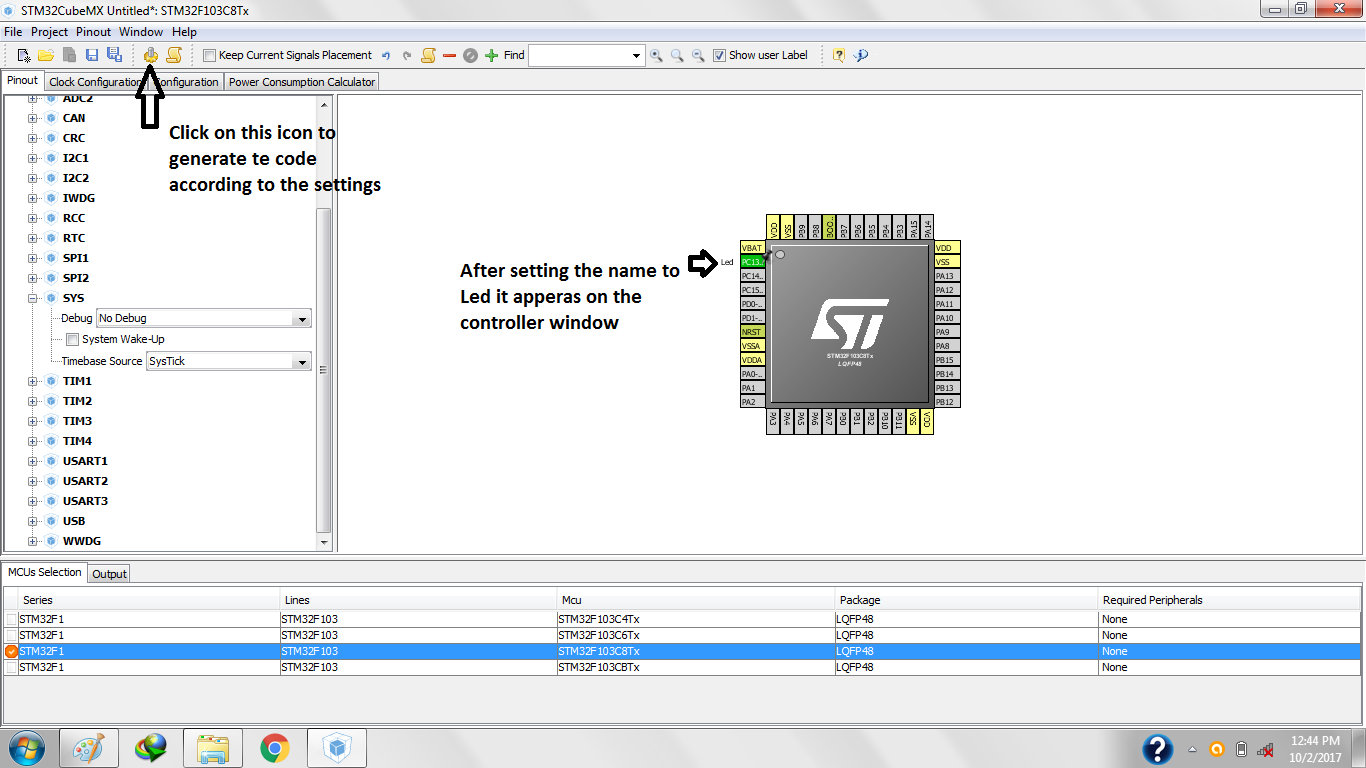
Task: Check the STM32F103C4Tx row checkbox
Action: pyautogui.click(x=11, y=620)
